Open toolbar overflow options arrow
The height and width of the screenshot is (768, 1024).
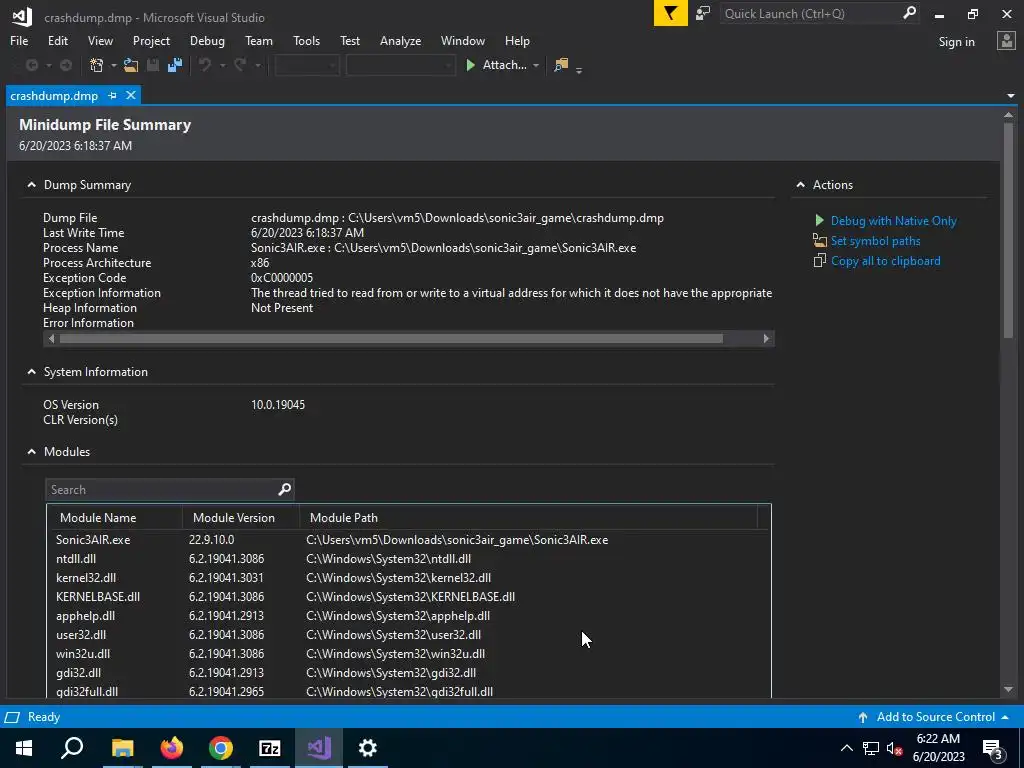(x=579, y=69)
